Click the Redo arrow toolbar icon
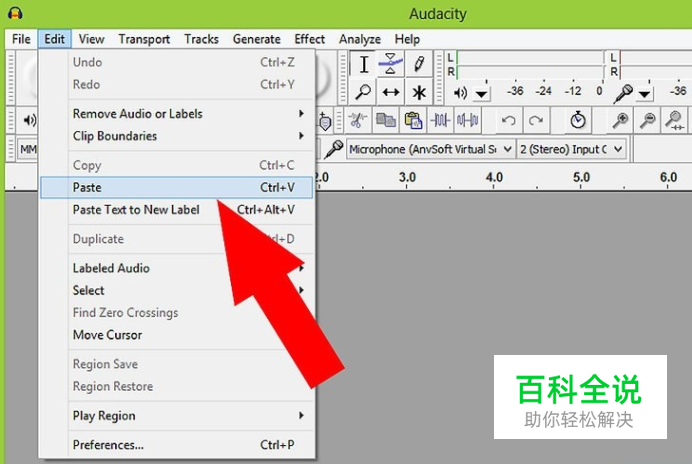This screenshot has height=464, width=692. 536,120
